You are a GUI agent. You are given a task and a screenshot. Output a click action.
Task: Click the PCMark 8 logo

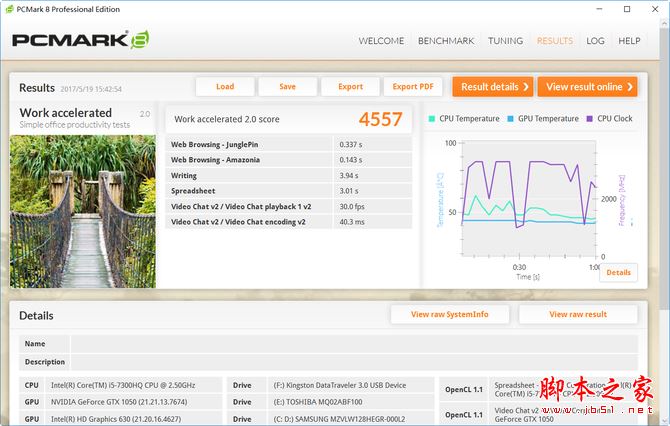tap(80, 40)
